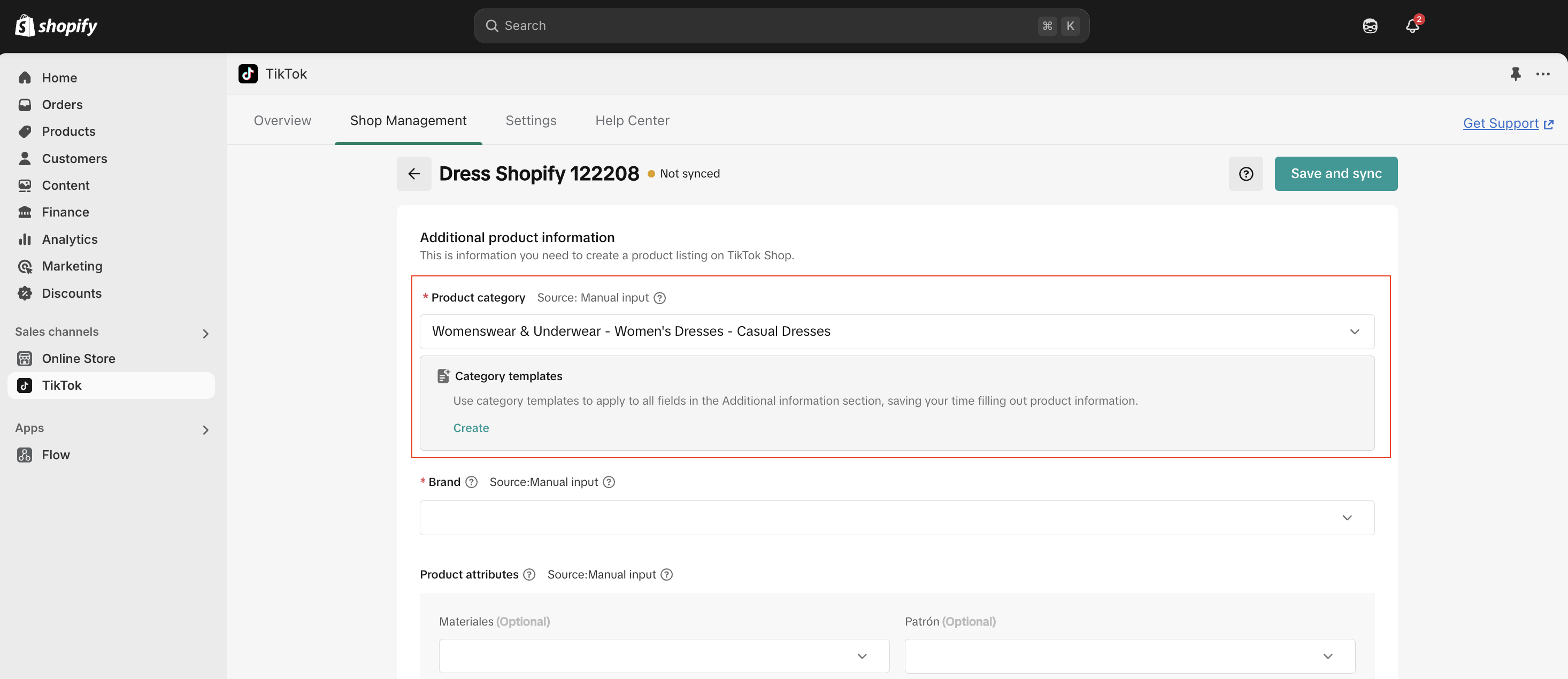The width and height of the screenshot is (1568, 679).
Task: Open the Materiales dropdown
Action: 664,656
